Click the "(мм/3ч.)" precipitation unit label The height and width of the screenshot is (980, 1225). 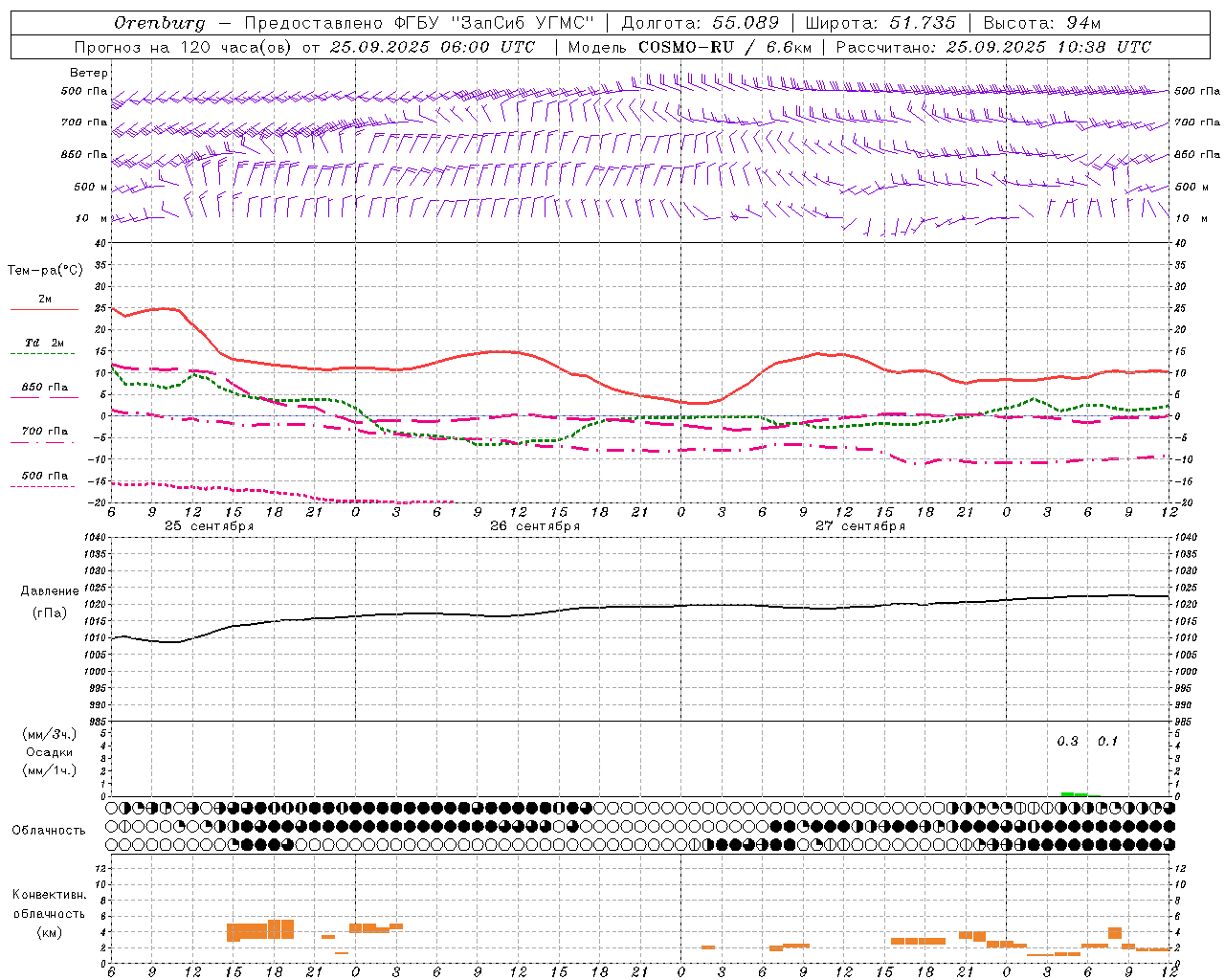(x=50, y=734)
